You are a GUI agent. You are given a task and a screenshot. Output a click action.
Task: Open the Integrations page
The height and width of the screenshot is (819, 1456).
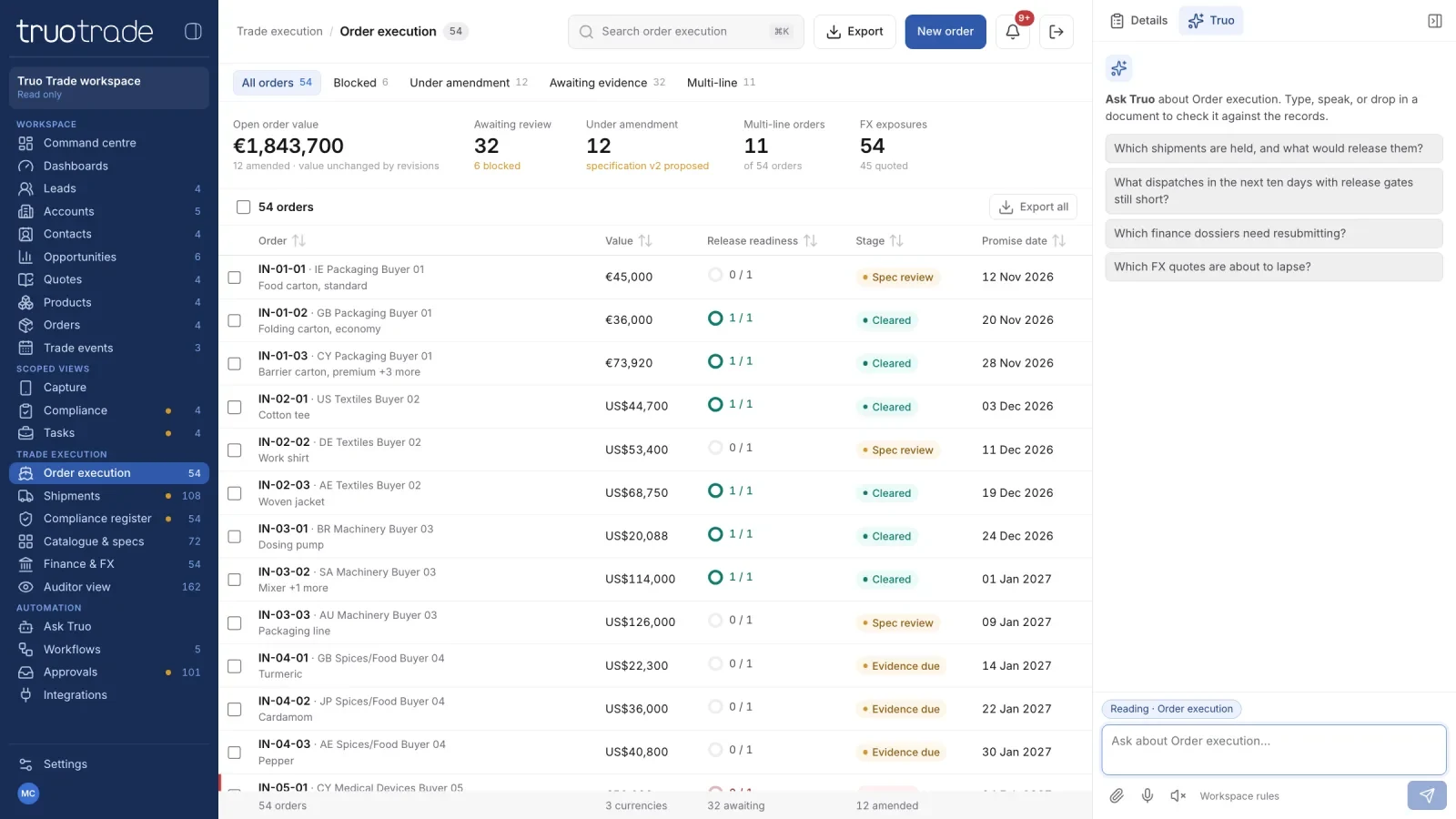pyautogui.click(x=109, y=695)
